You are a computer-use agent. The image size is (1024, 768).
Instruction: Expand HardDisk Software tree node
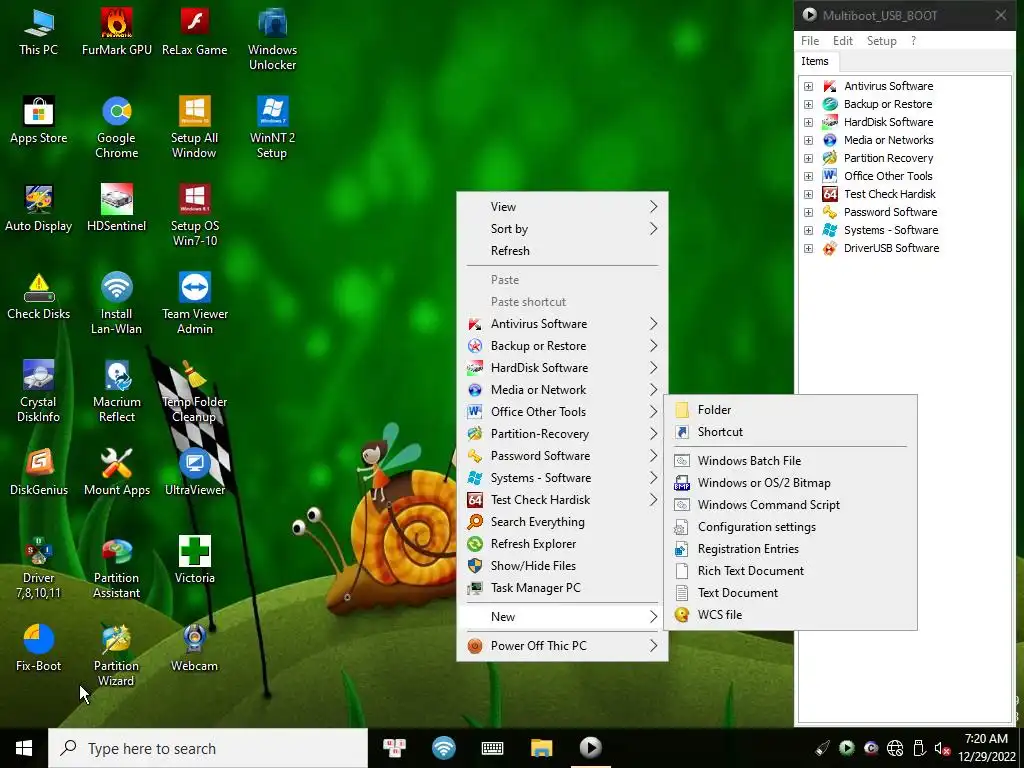click(808, 122)
